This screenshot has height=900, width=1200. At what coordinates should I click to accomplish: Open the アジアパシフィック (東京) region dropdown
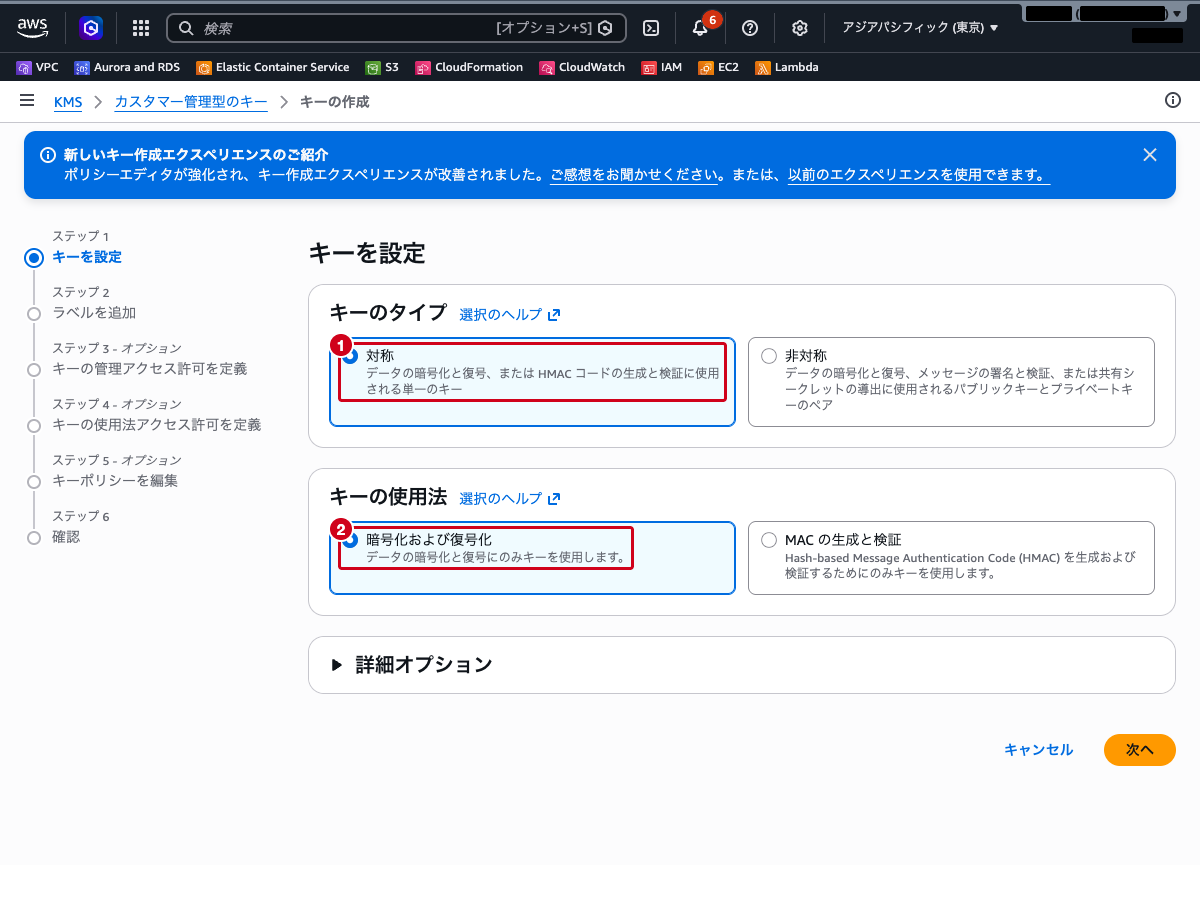click(x=920, y=28)
